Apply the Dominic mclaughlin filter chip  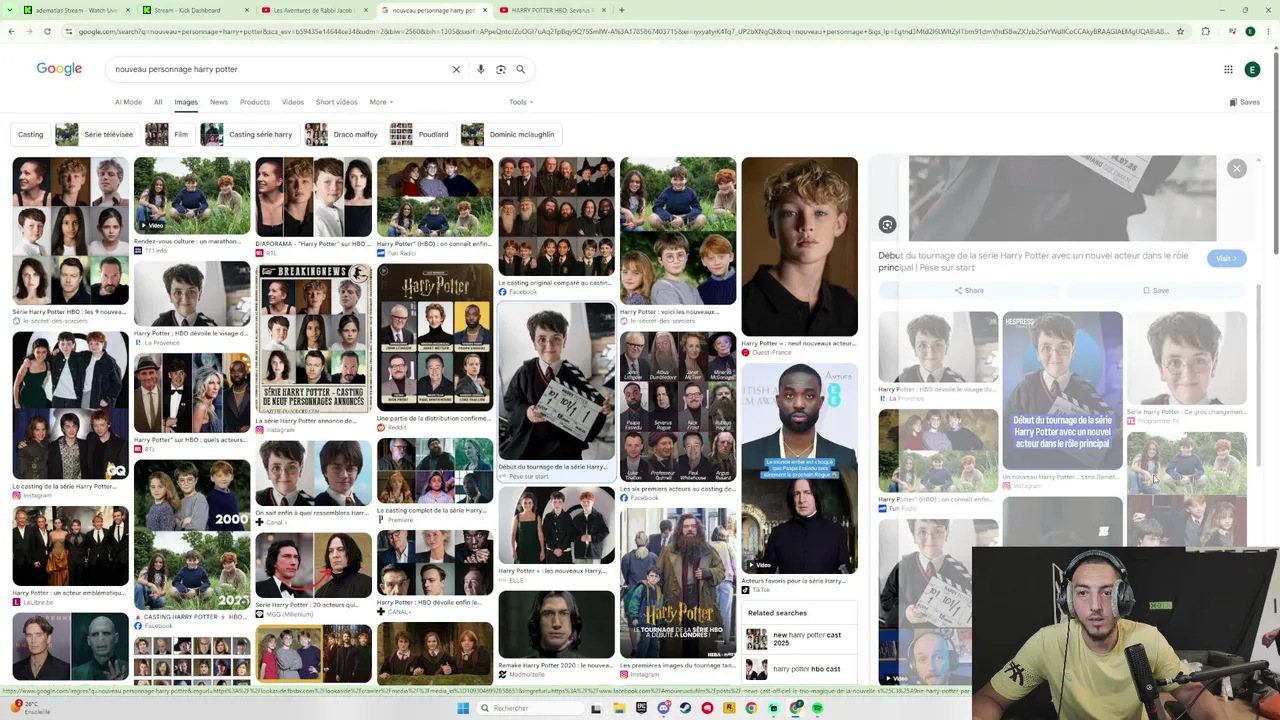tap(510, 134)
